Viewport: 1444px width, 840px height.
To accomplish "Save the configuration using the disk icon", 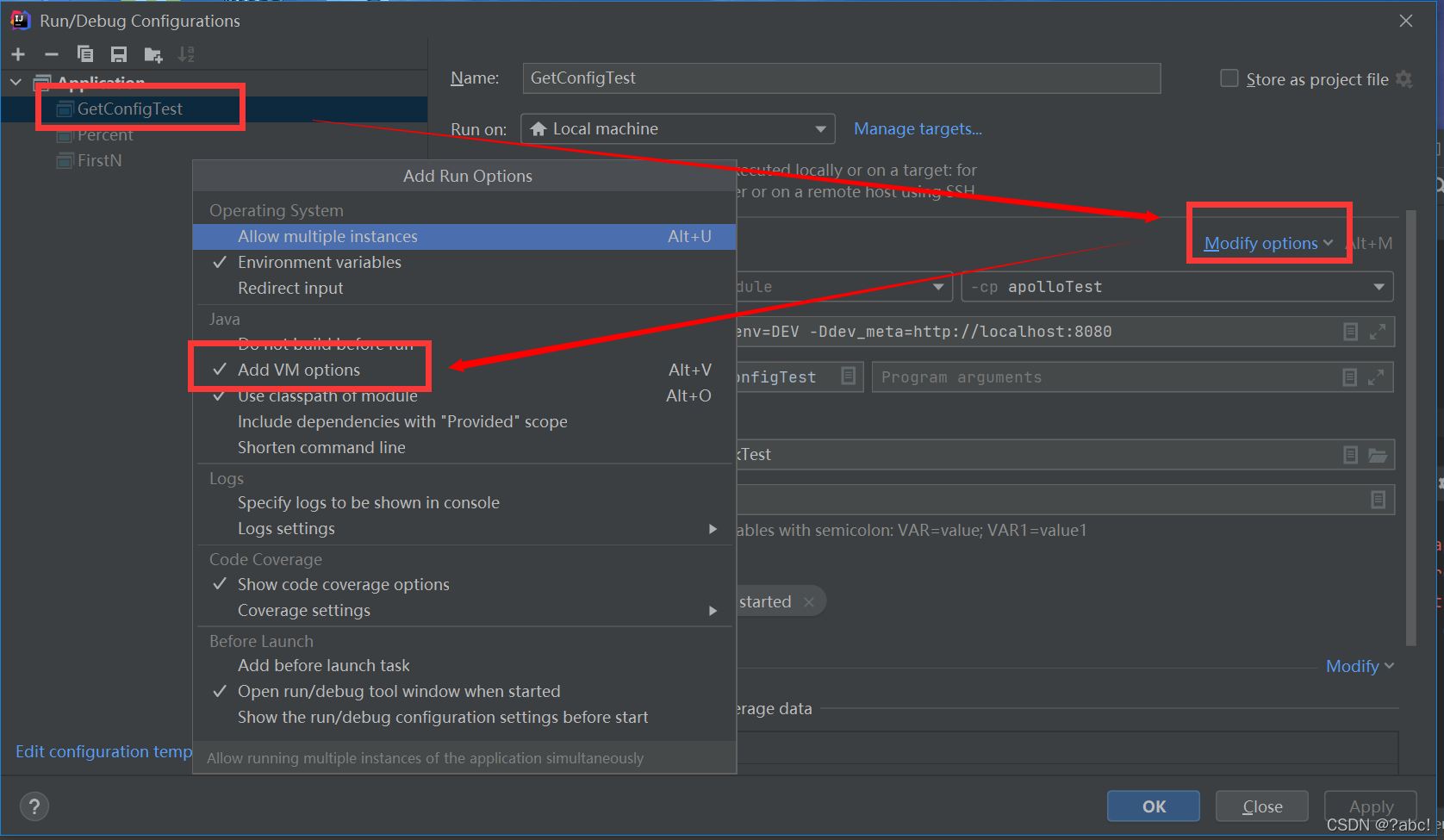I will (119, 54).
